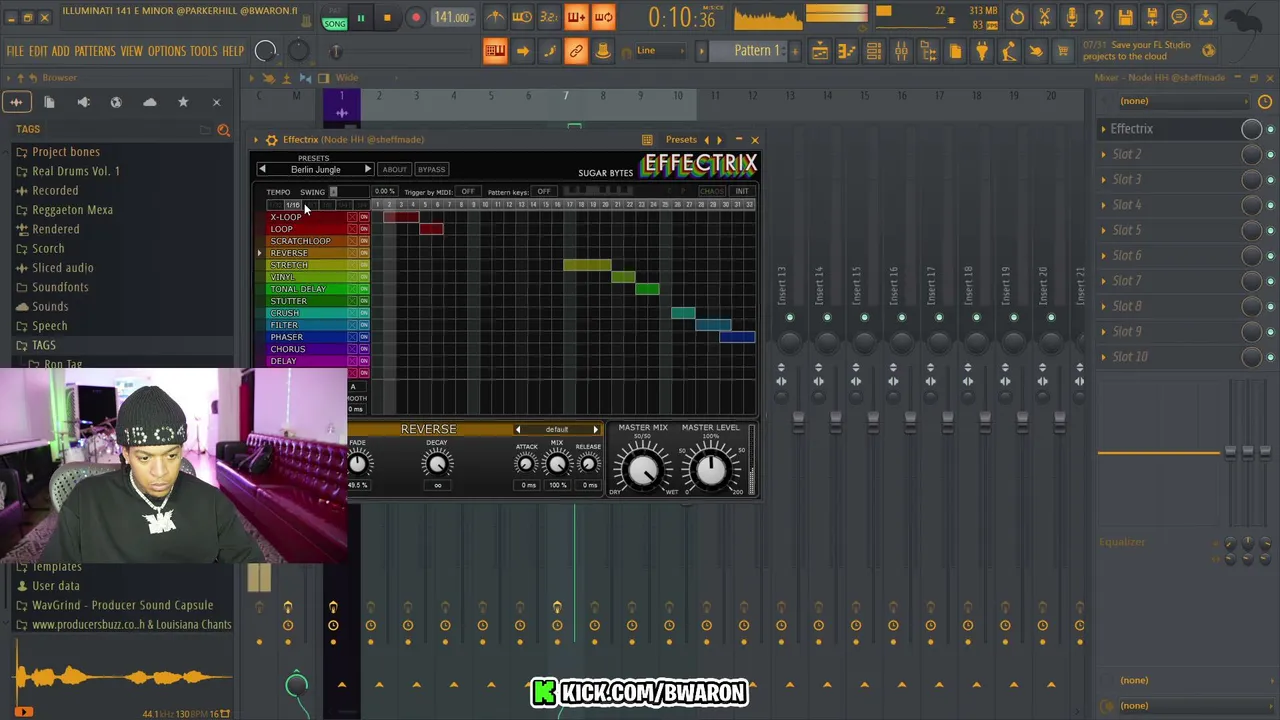Open the Playlist view icon

tap(819, 51)
